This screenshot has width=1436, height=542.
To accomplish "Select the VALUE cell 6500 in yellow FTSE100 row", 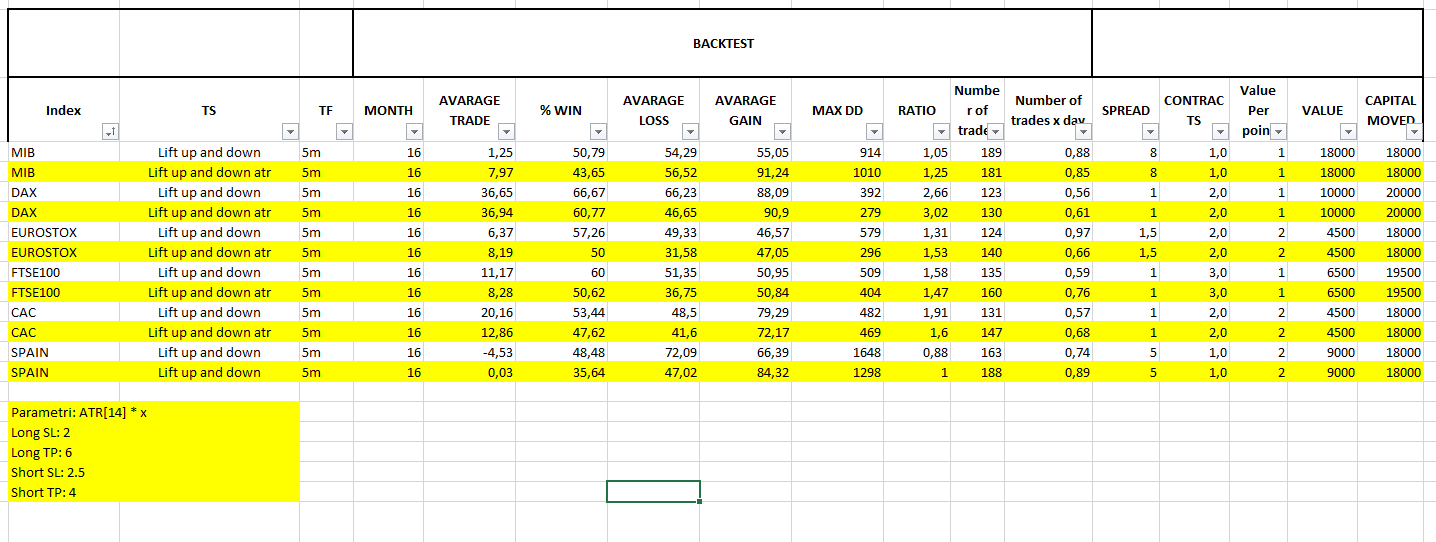I will [1322, 292].
